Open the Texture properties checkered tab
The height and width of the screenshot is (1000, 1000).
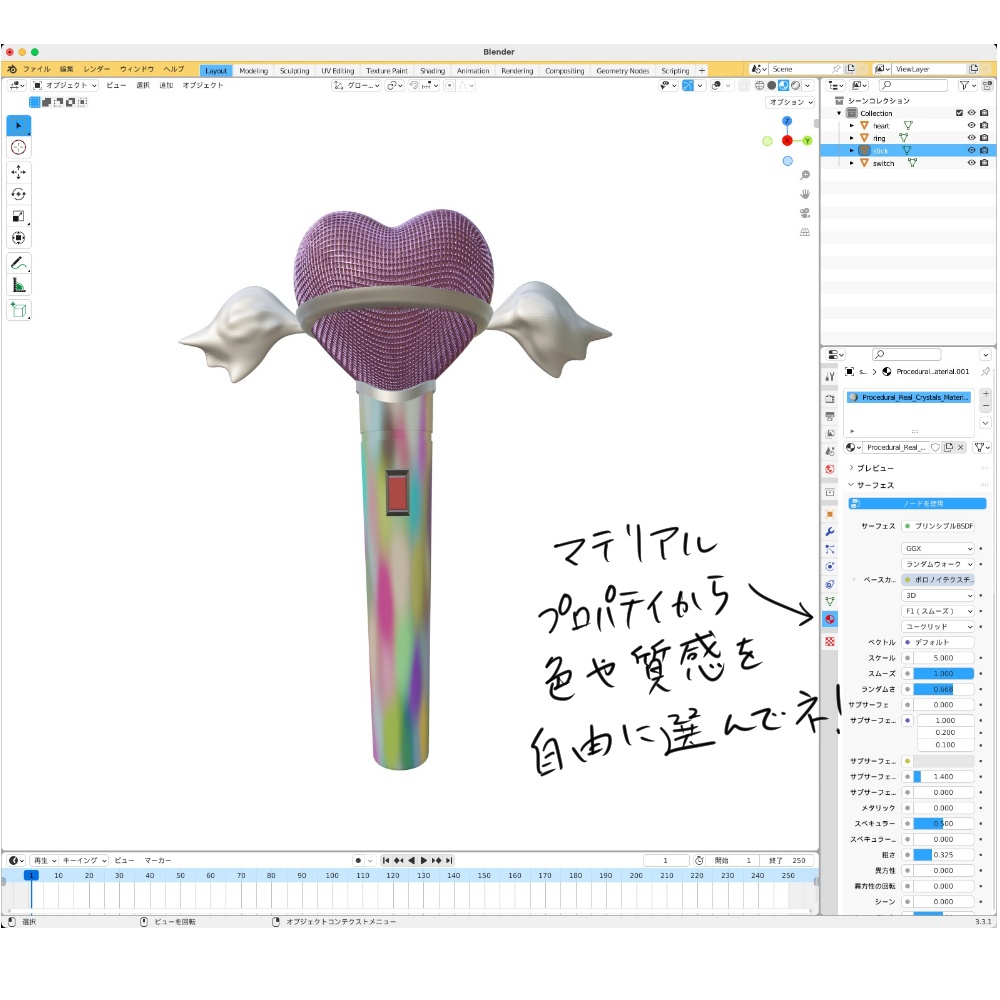pos(830,639)
